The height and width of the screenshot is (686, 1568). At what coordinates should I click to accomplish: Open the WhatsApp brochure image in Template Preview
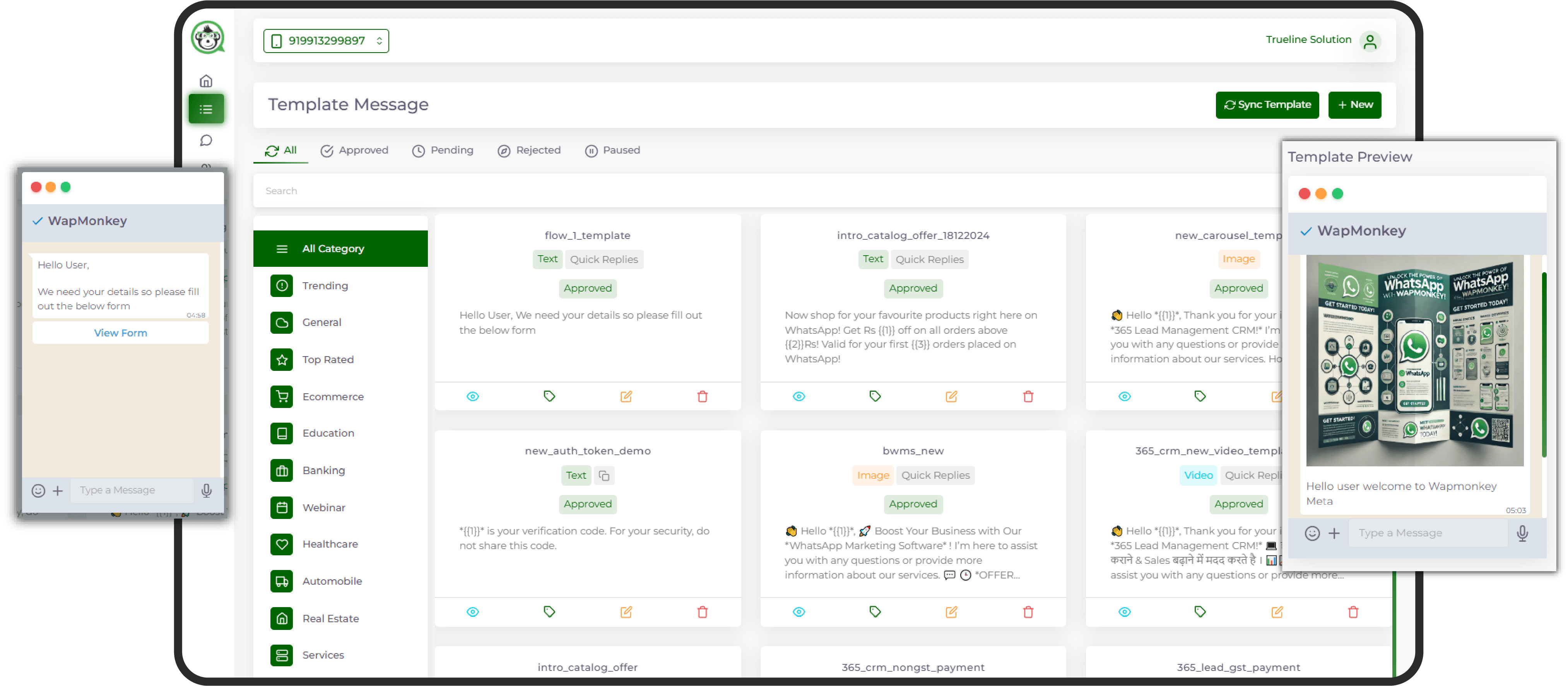[1415, 361]
